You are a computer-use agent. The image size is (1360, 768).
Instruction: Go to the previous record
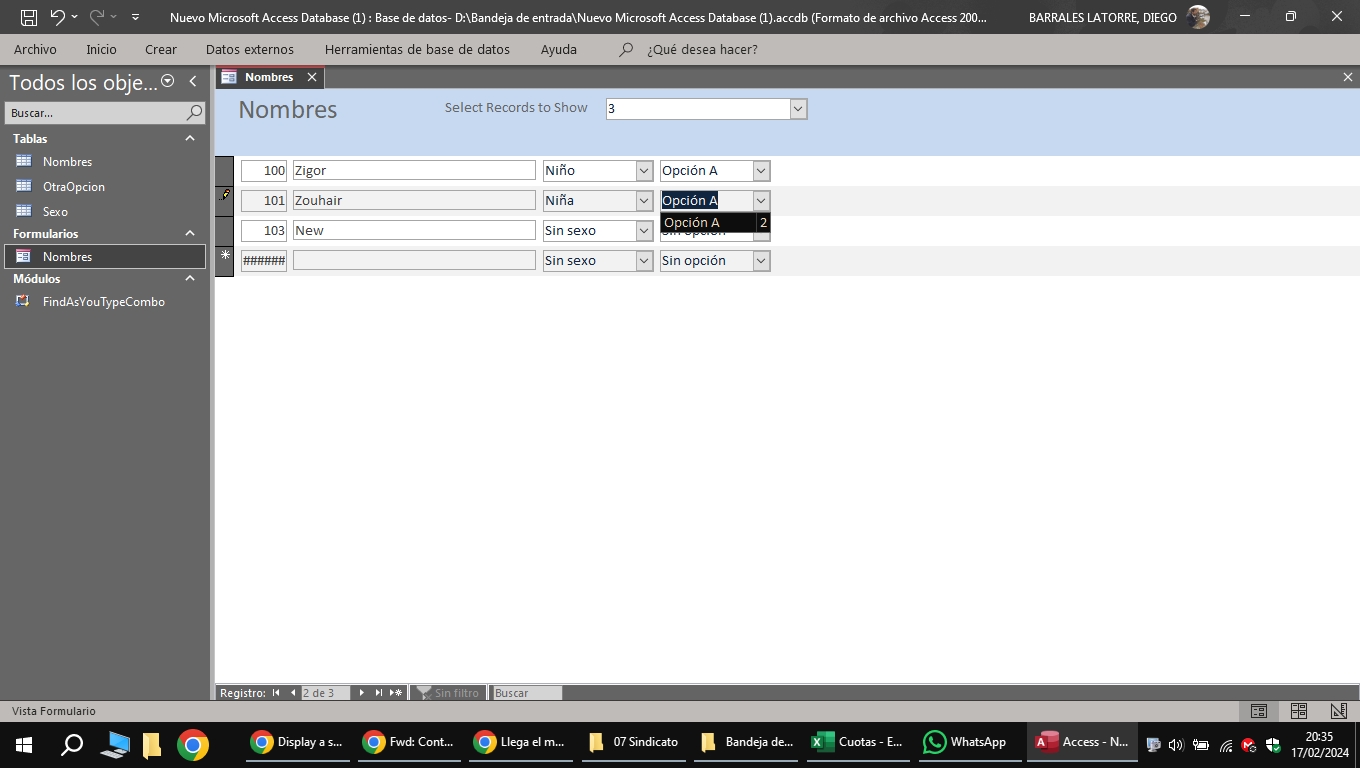pyautogui.click(x=292, y=692)
